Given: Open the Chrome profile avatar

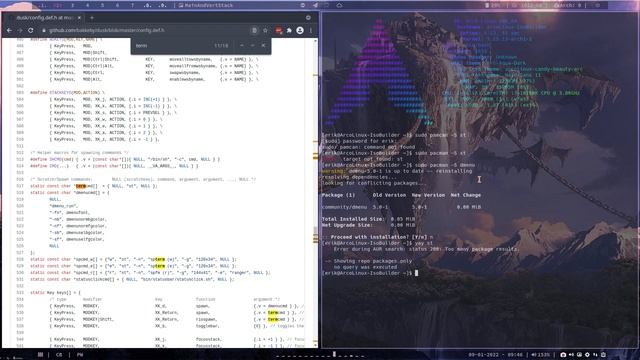Looking at the screenshot, I should (300, 30).
